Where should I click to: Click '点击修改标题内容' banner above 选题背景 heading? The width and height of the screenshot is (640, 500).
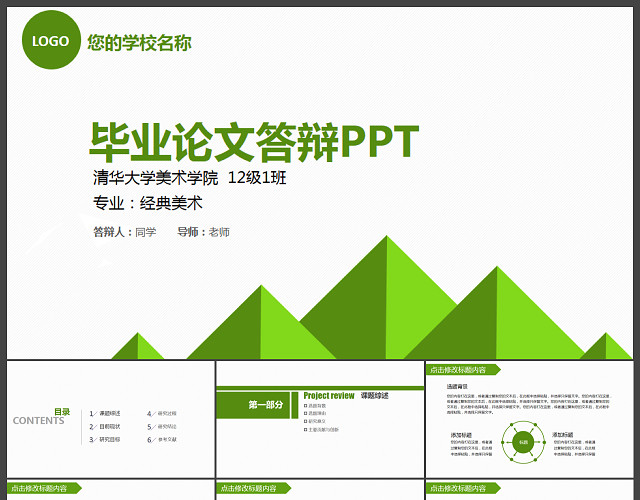(462, 370)
